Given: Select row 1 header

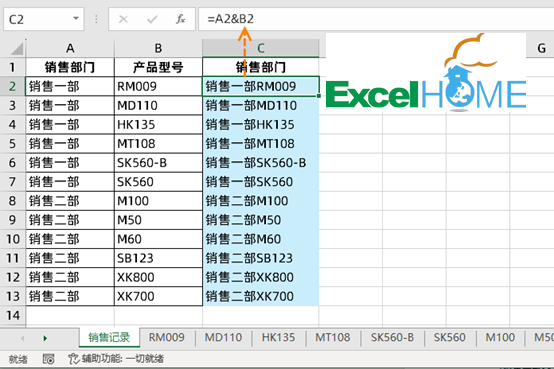Looking at the screenshot, I should [x=13, y=67].
